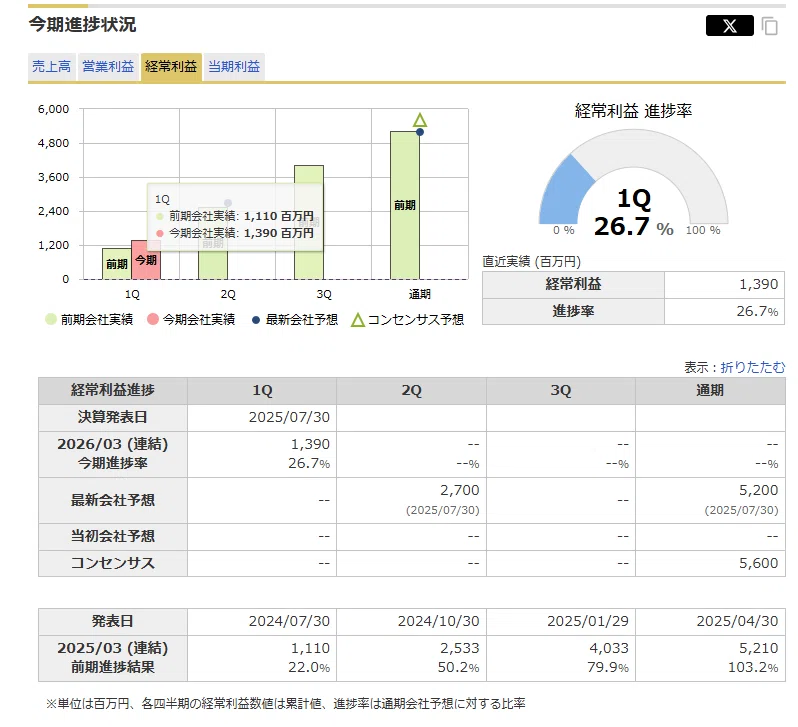Toggle 最新会社予想 legend dot

point(256,320)
